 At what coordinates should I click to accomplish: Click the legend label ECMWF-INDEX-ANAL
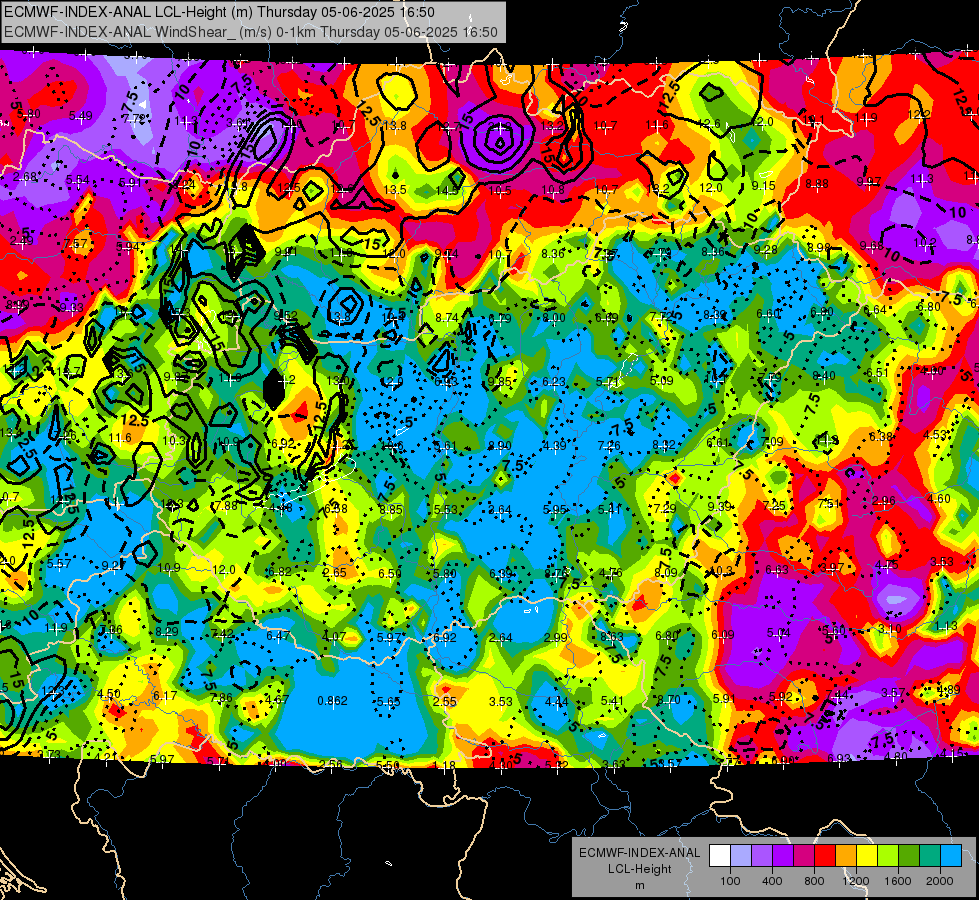click(x=639, y=853)
